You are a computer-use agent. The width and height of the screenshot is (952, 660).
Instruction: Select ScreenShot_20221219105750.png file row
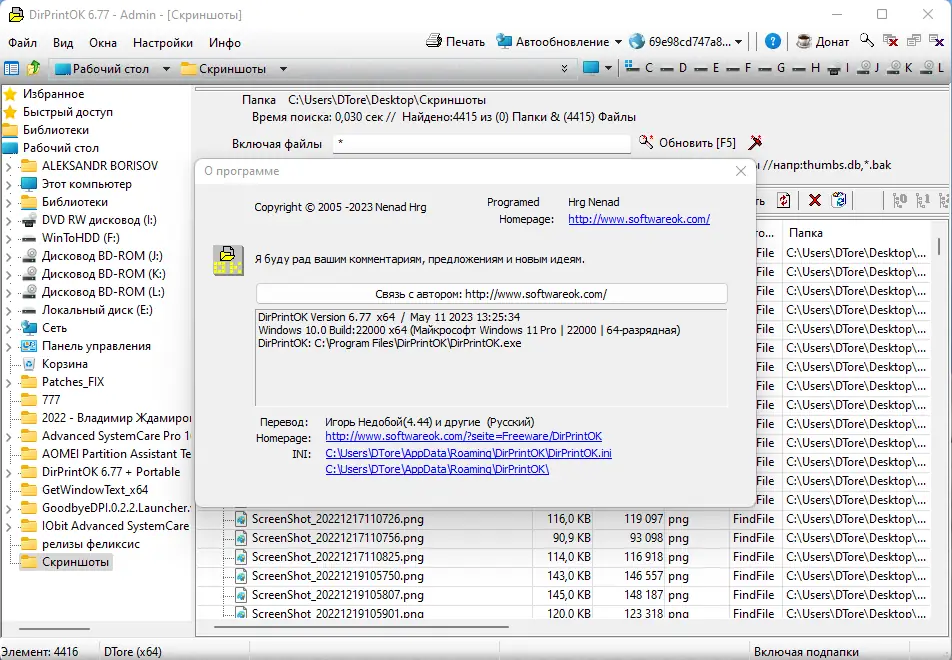click(x=563, y=576)
